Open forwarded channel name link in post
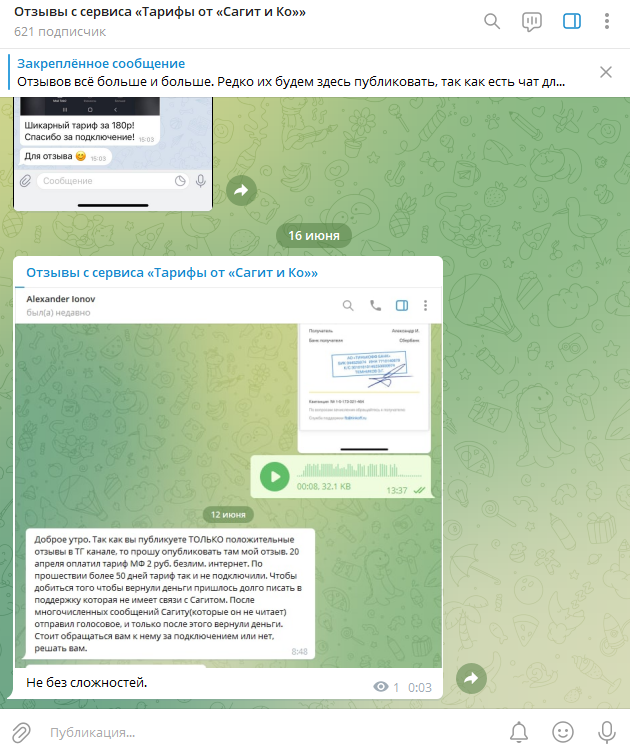Viewport: 630px width, 752px height. tap(172, 272)
